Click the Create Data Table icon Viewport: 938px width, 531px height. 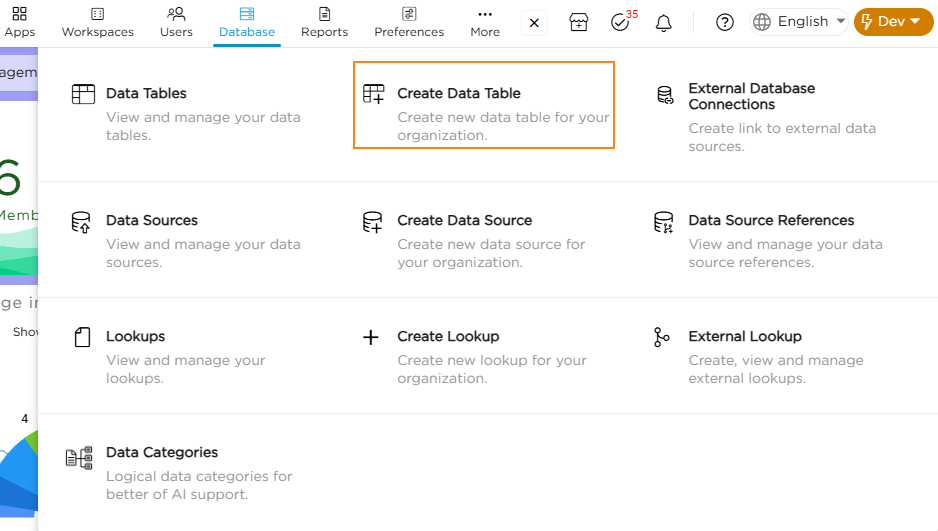373,94
